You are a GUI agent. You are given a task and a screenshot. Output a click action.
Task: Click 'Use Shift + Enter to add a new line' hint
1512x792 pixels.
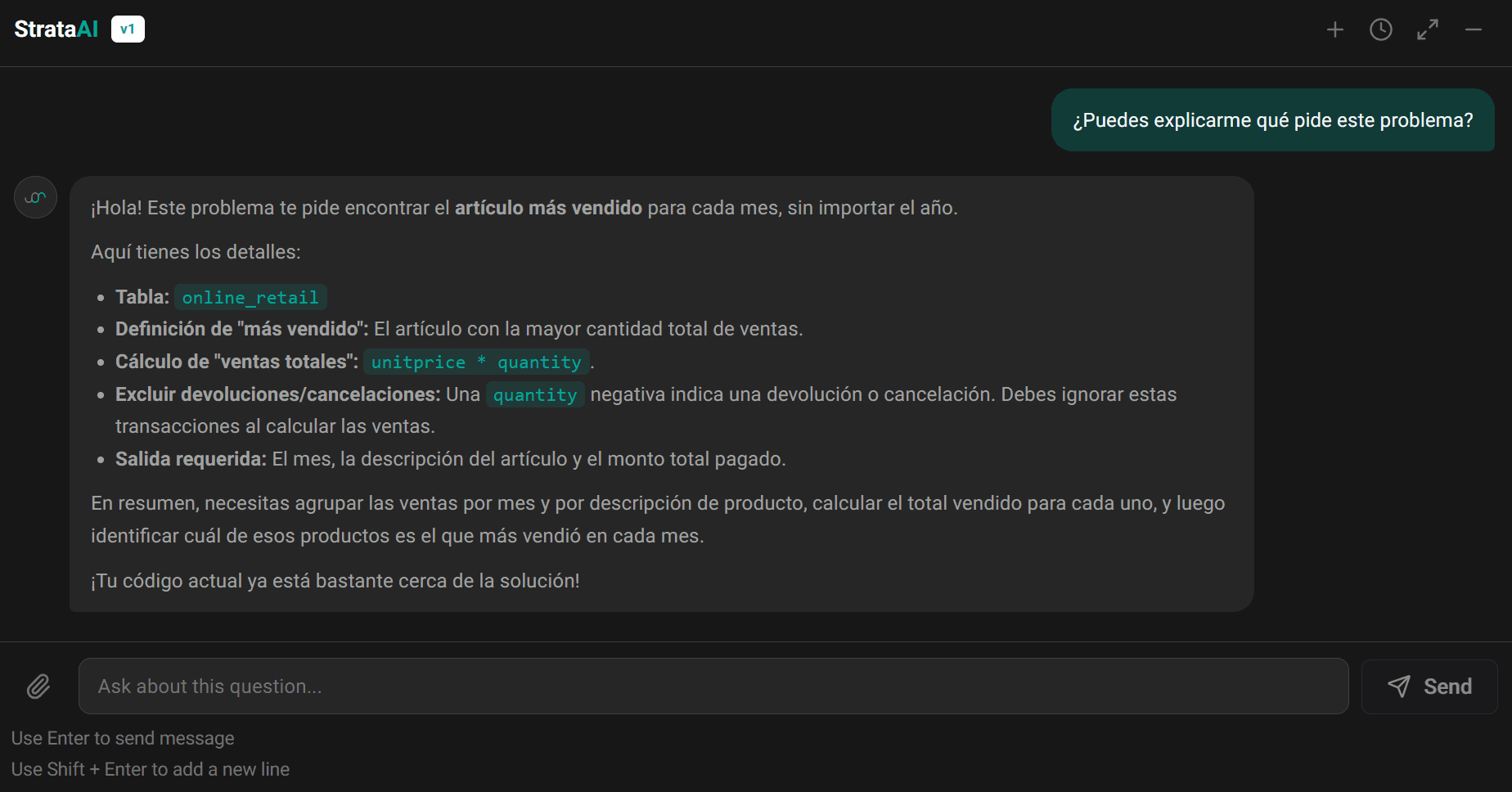click(151, 769)
